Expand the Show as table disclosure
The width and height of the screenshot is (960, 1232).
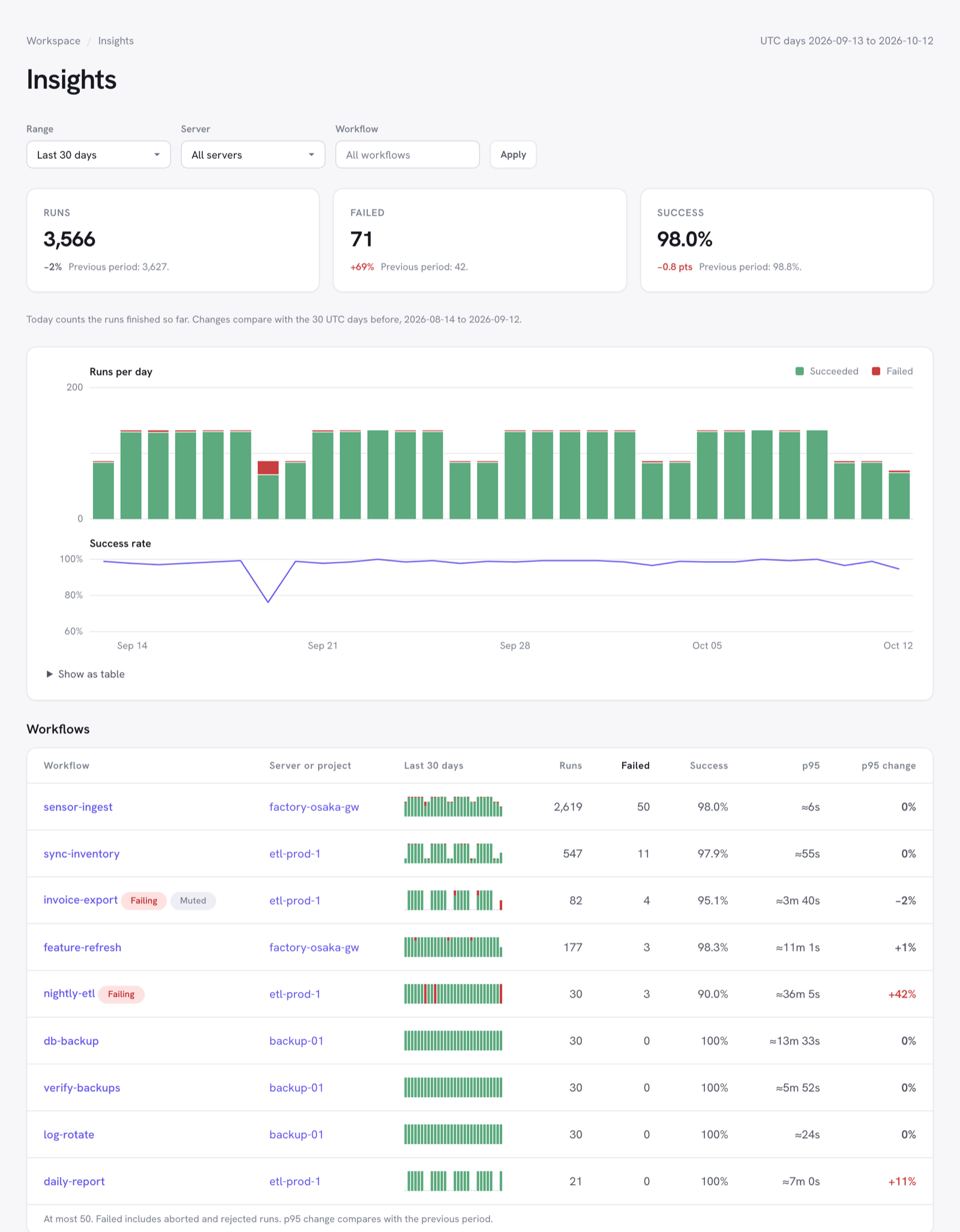coord(86,674)
